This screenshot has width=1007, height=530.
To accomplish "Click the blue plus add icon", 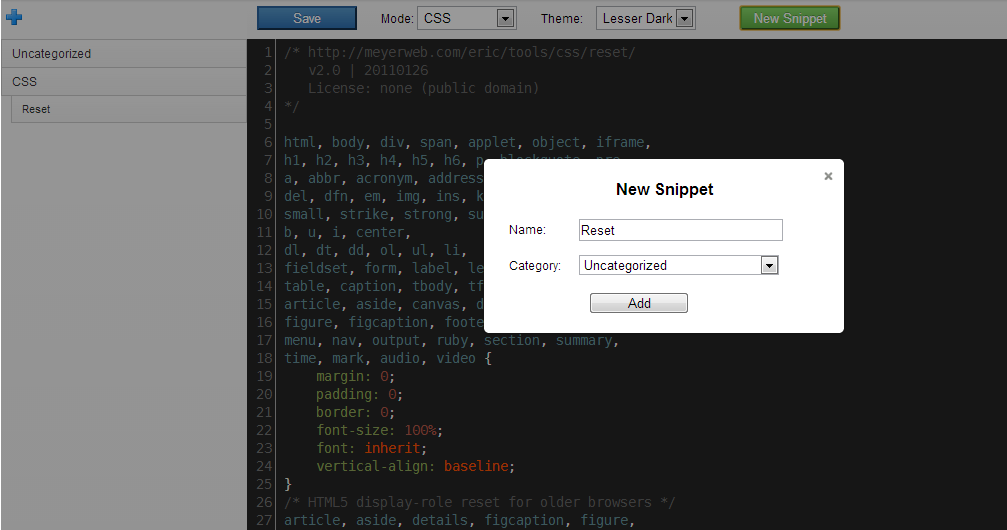I will coord(14,17).
